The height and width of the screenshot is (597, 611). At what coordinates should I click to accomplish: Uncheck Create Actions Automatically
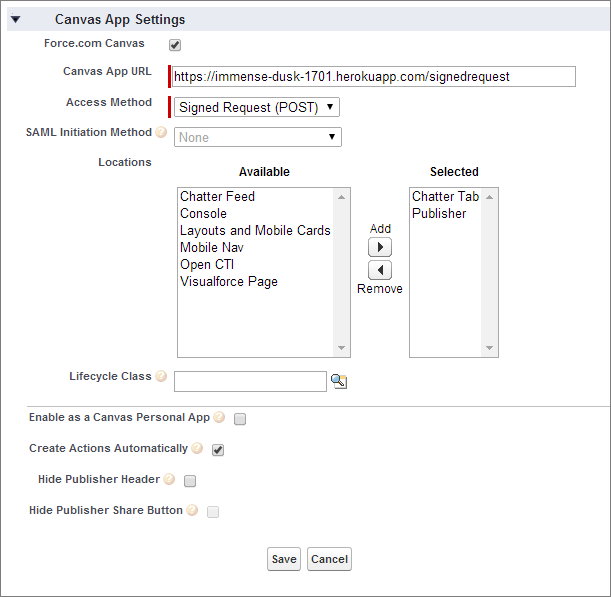pos(218,450)
